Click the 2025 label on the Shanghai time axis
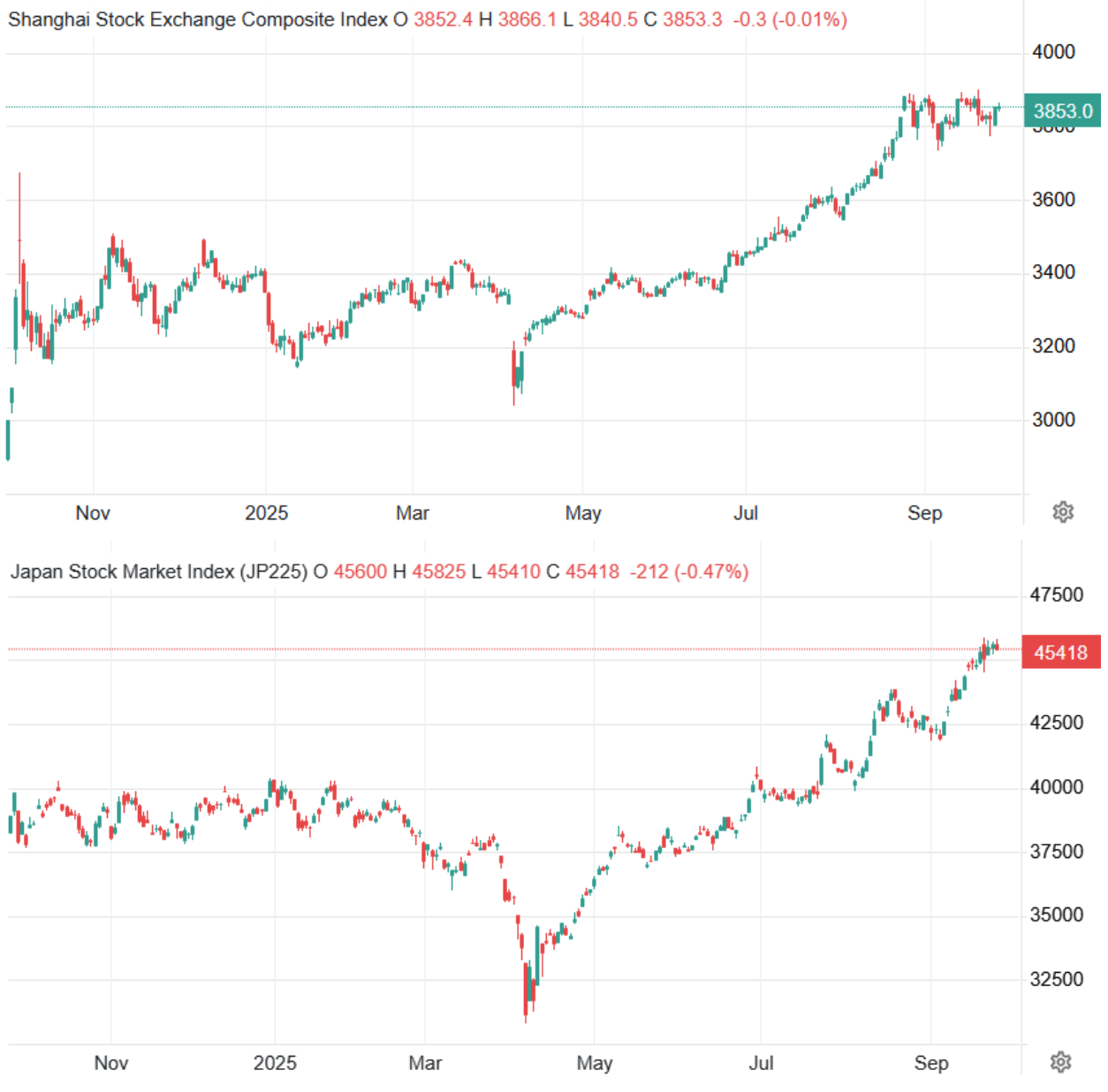This screenshot has height=1092, width=1108. coord(266,513)
